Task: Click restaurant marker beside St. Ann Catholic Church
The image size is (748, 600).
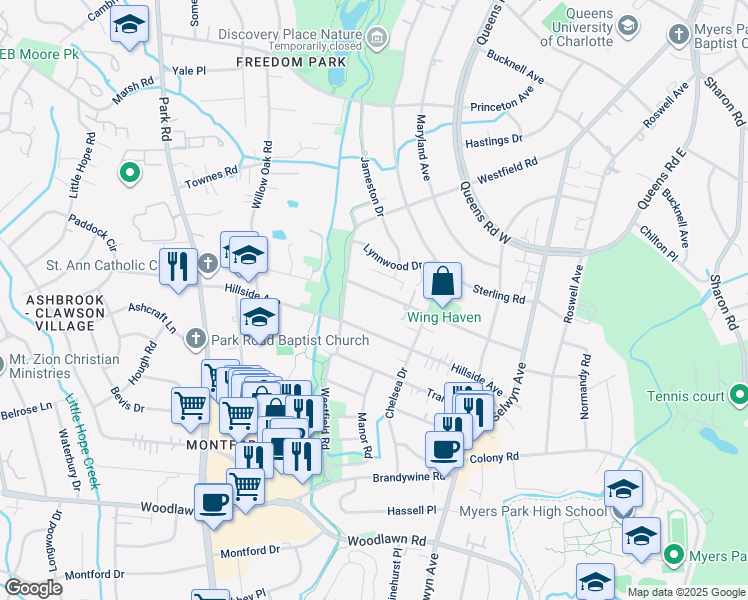Action: (178, 269)
